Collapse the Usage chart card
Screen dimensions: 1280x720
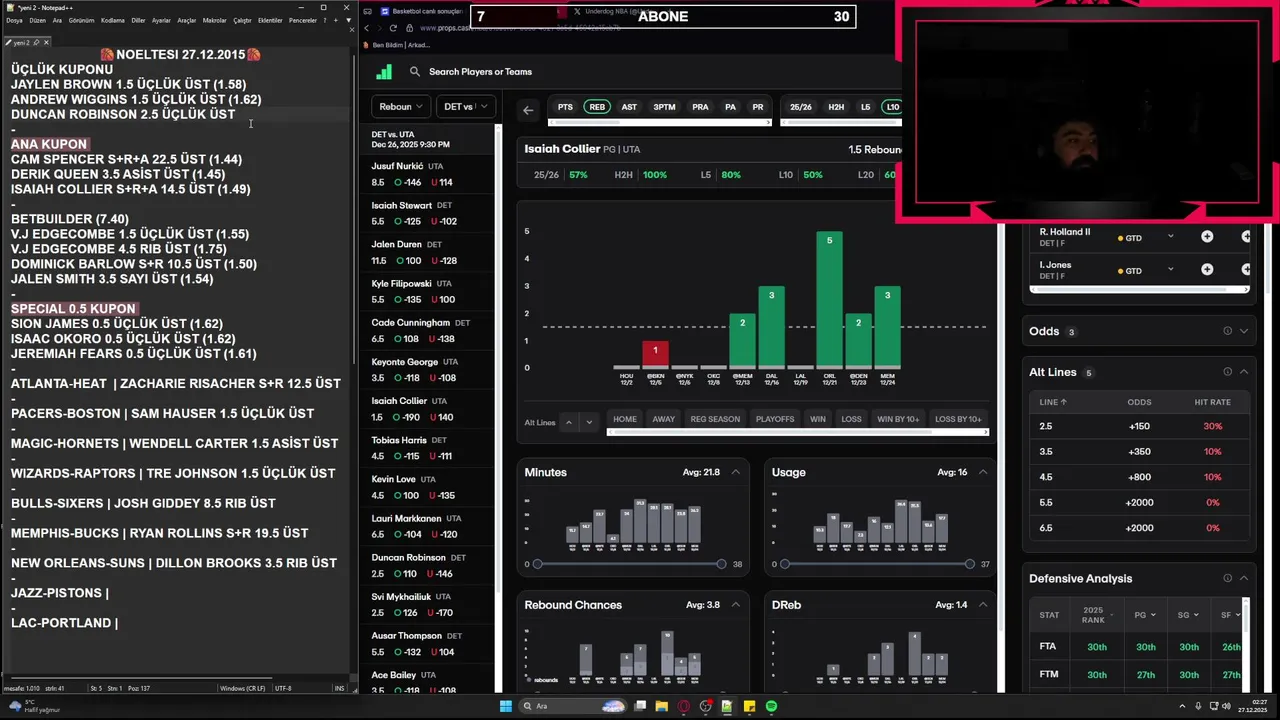(983, 472)
